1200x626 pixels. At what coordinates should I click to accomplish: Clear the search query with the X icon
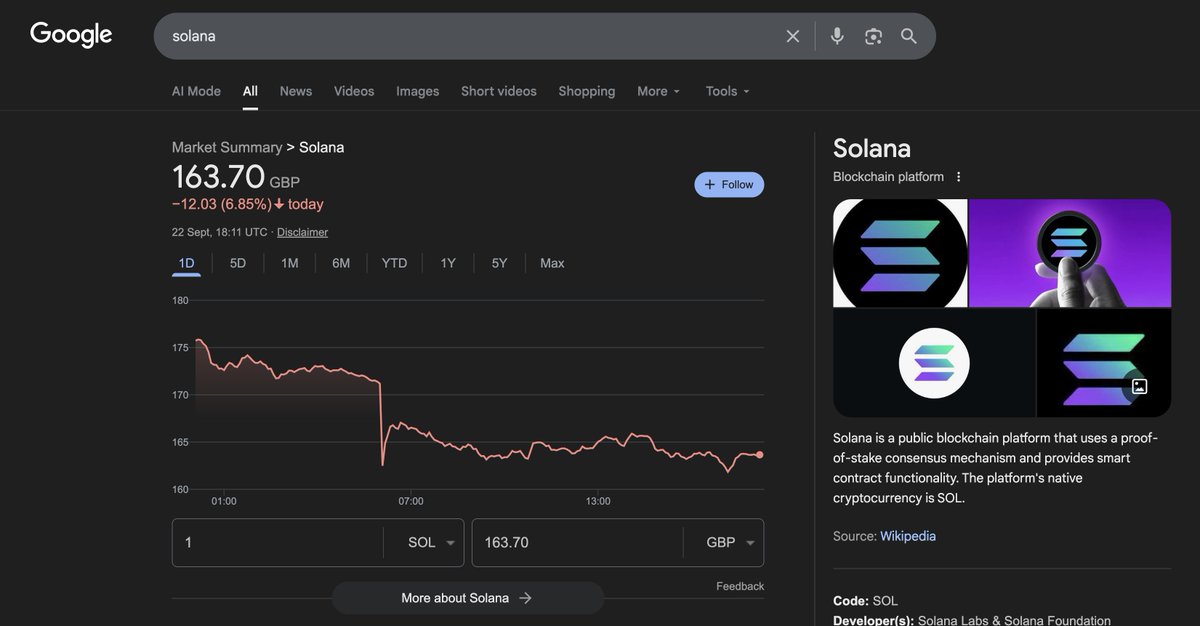coord(792,35)
